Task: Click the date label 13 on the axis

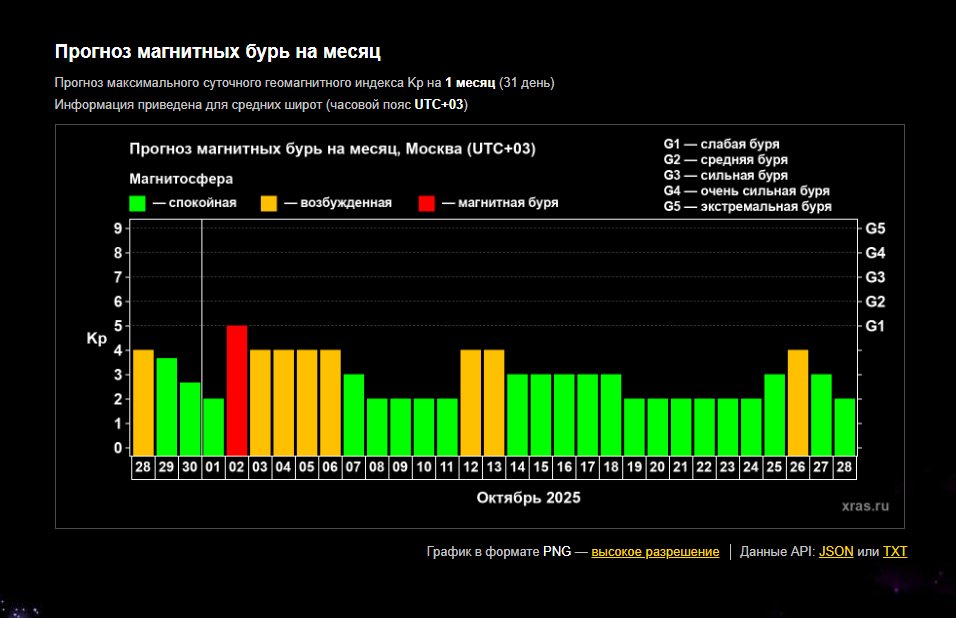Action: pos(494,467)
